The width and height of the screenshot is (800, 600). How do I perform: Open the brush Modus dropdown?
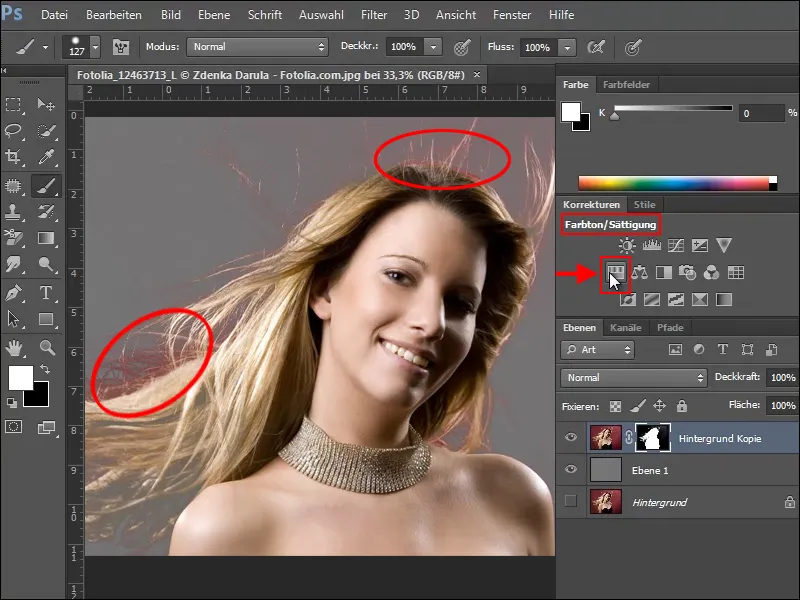(257, 47)
